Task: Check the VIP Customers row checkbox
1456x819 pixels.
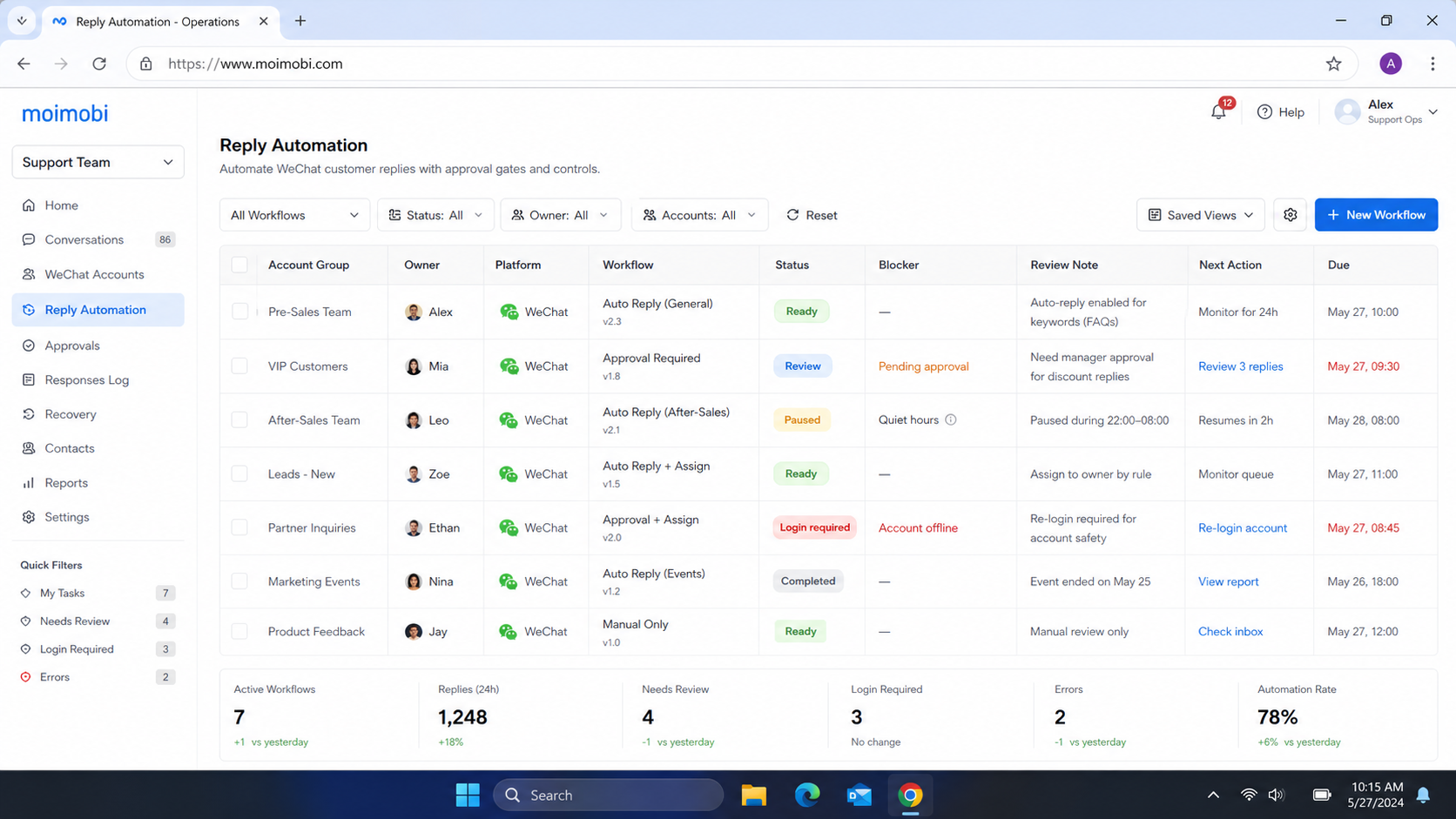Action: point(239,366)
